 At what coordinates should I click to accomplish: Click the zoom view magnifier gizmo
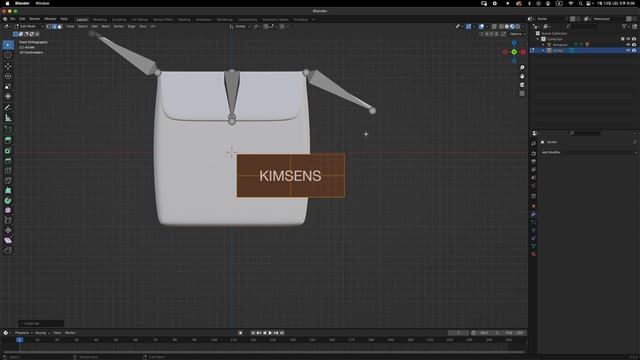click(x=522, y=67)
